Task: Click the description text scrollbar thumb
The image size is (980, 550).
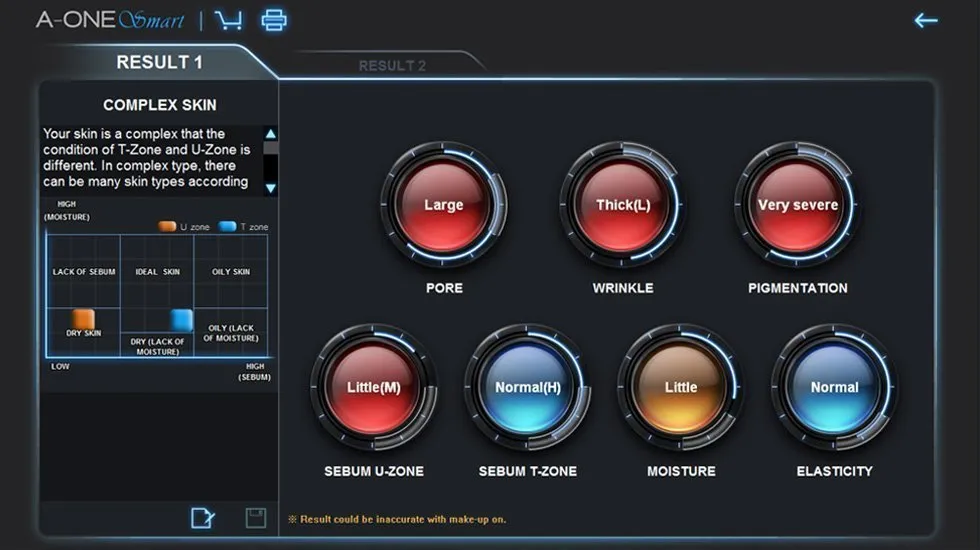Action: (x=271, y=148)
